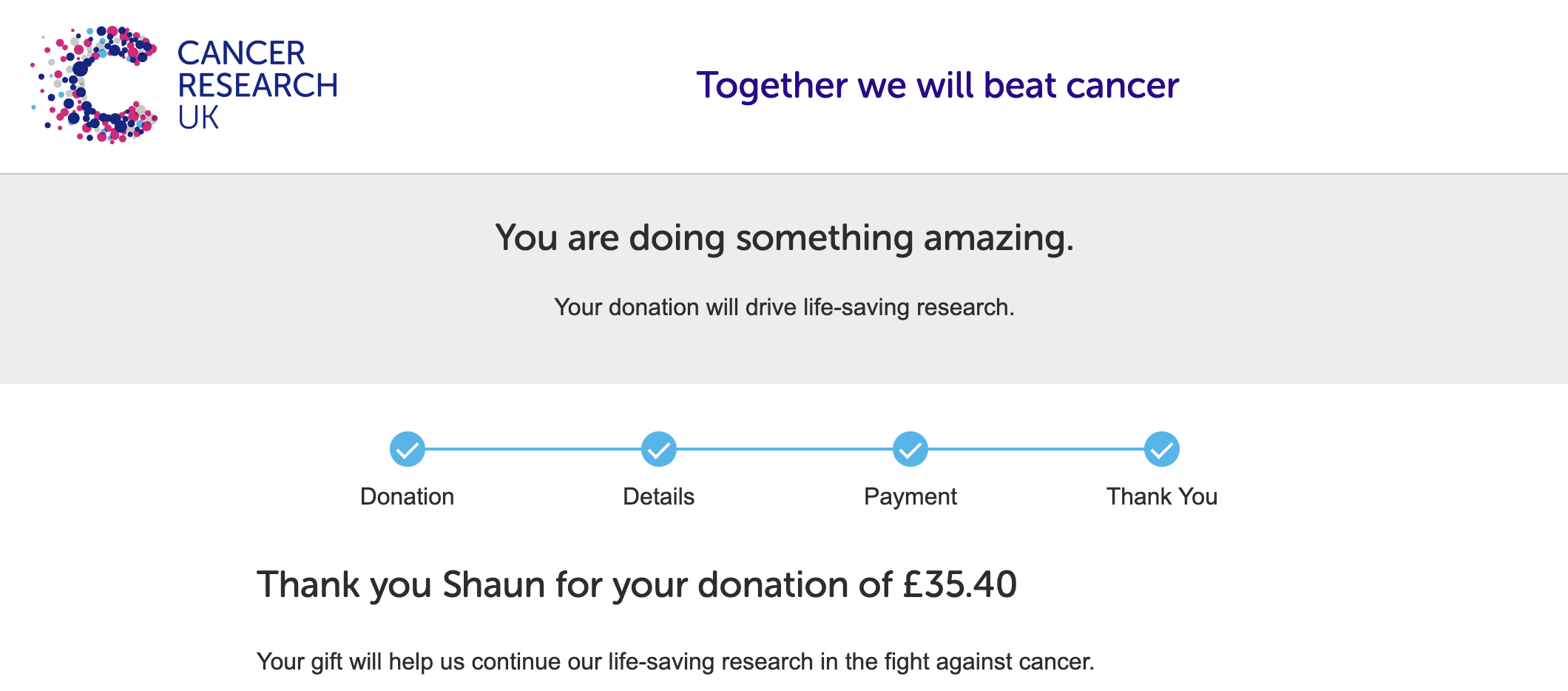Image resolution: width=1568 pixels, height=691 pixels.
Task: Click the 'Together we will beat cancer' tagline
Action: click(937, 86)
